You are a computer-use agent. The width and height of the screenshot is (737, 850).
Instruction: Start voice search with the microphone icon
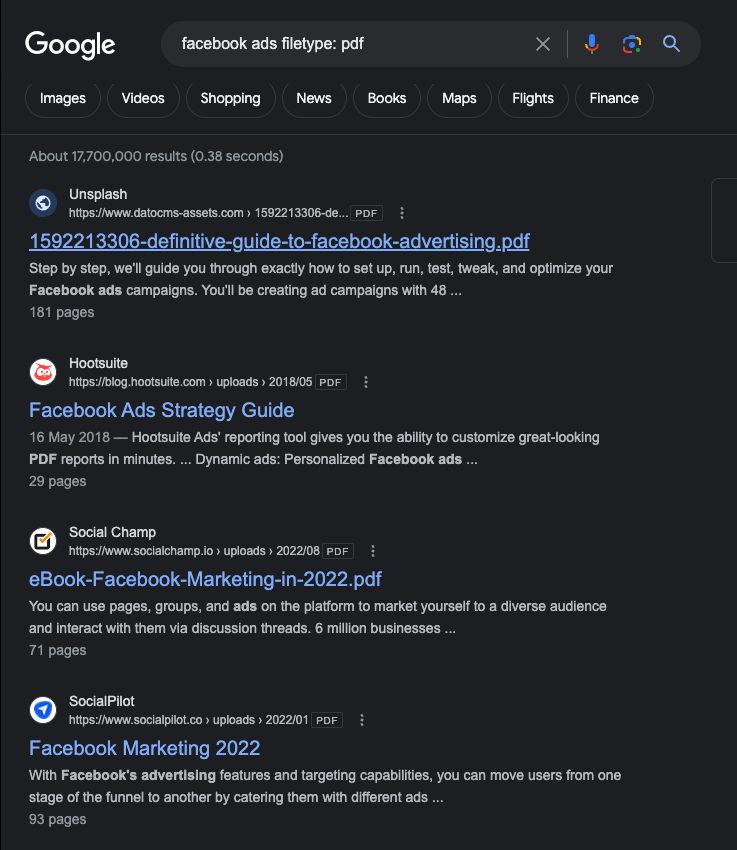[592, 44]
